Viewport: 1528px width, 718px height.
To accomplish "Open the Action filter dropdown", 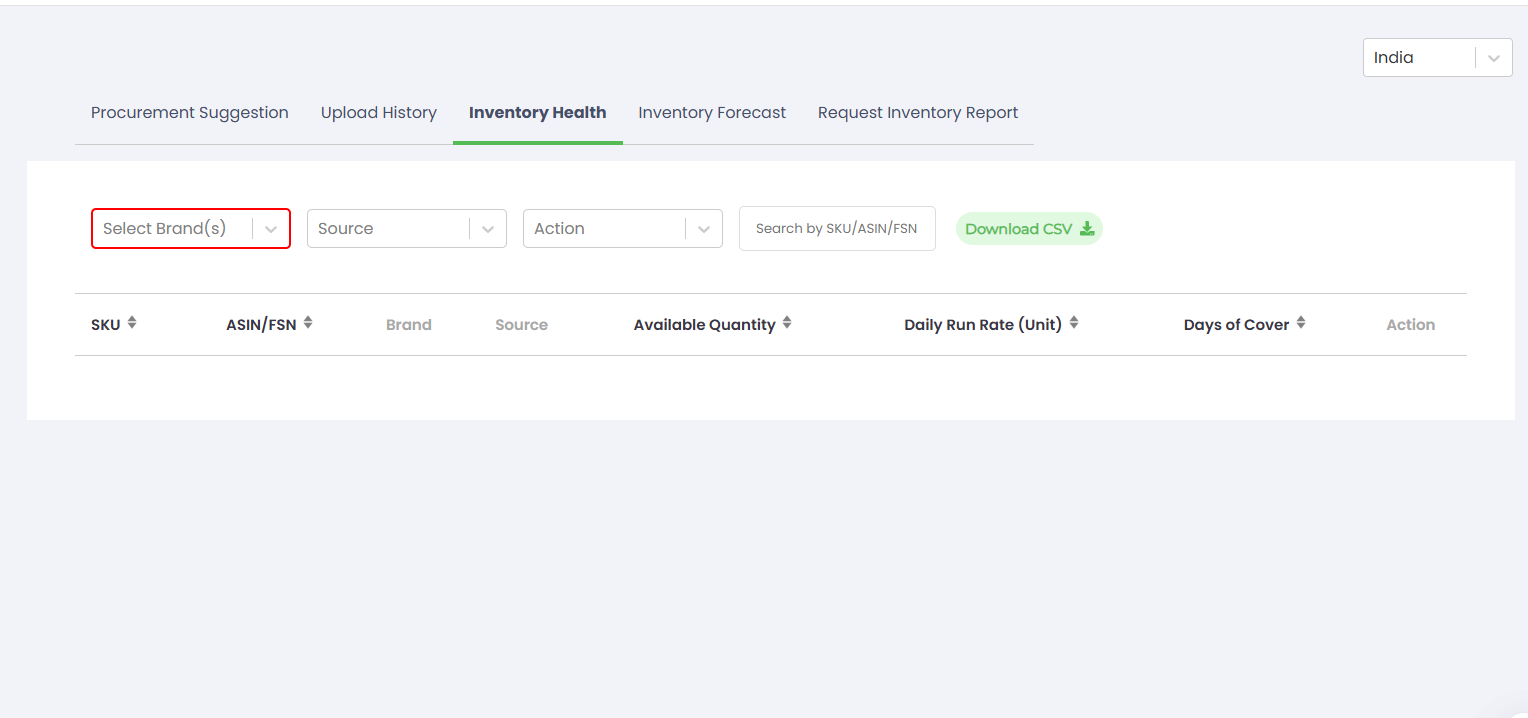I will click(x=622, y=229).
